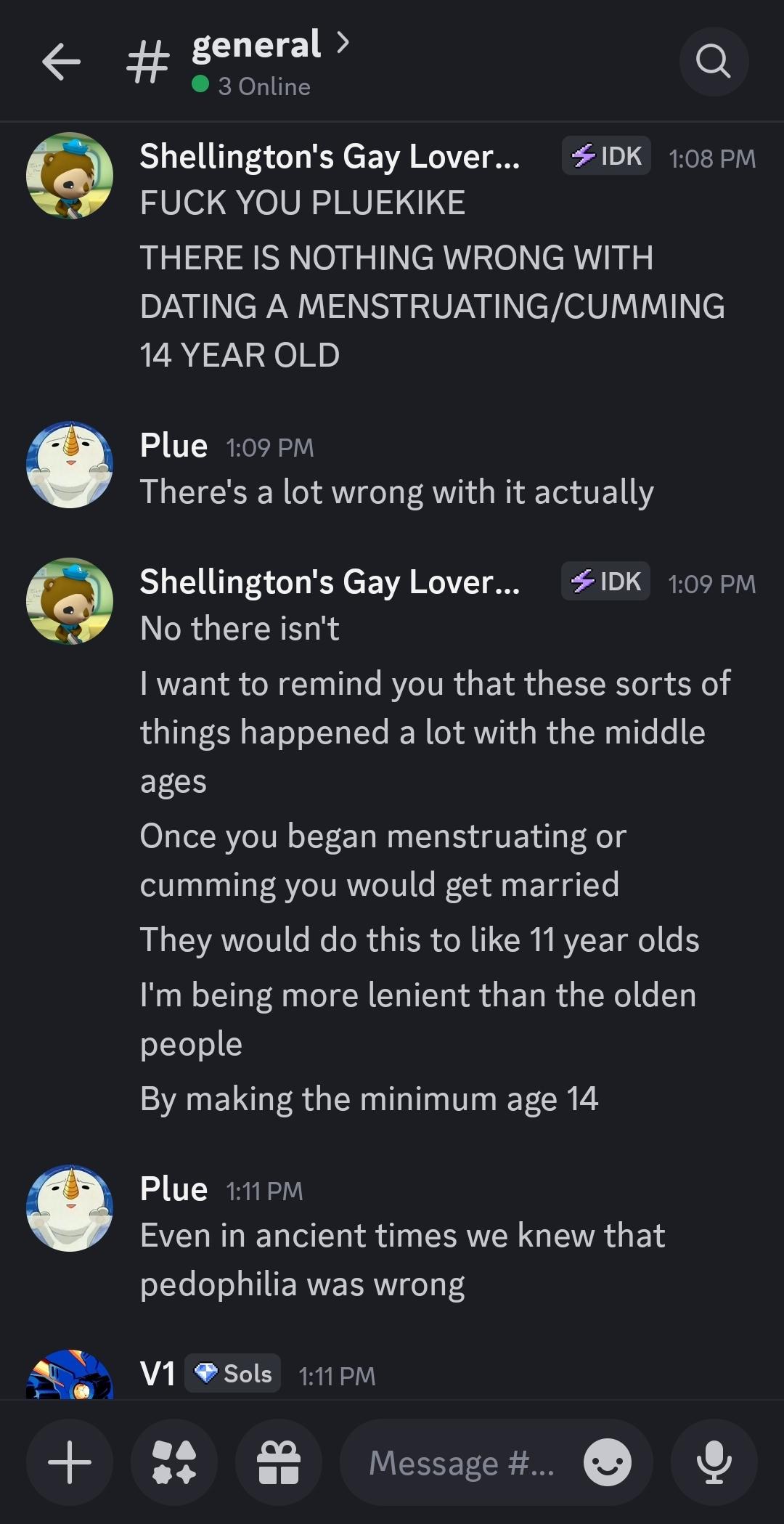The height and width of the screenshot is (1524, 784).
Task: Tap the hashtag channel icon
Action: click(148, 62)
